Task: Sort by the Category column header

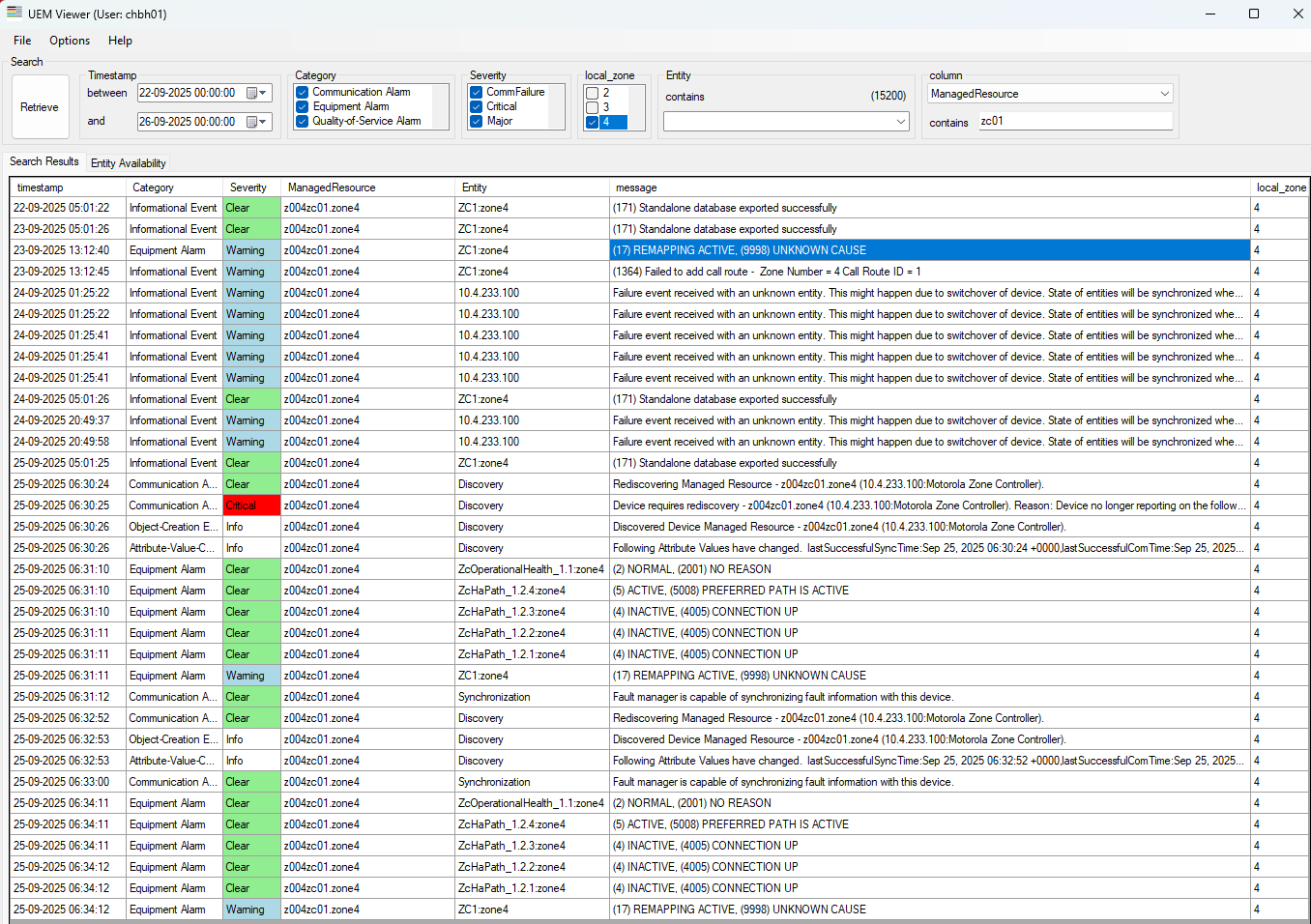Action: [x=174, y=188]
